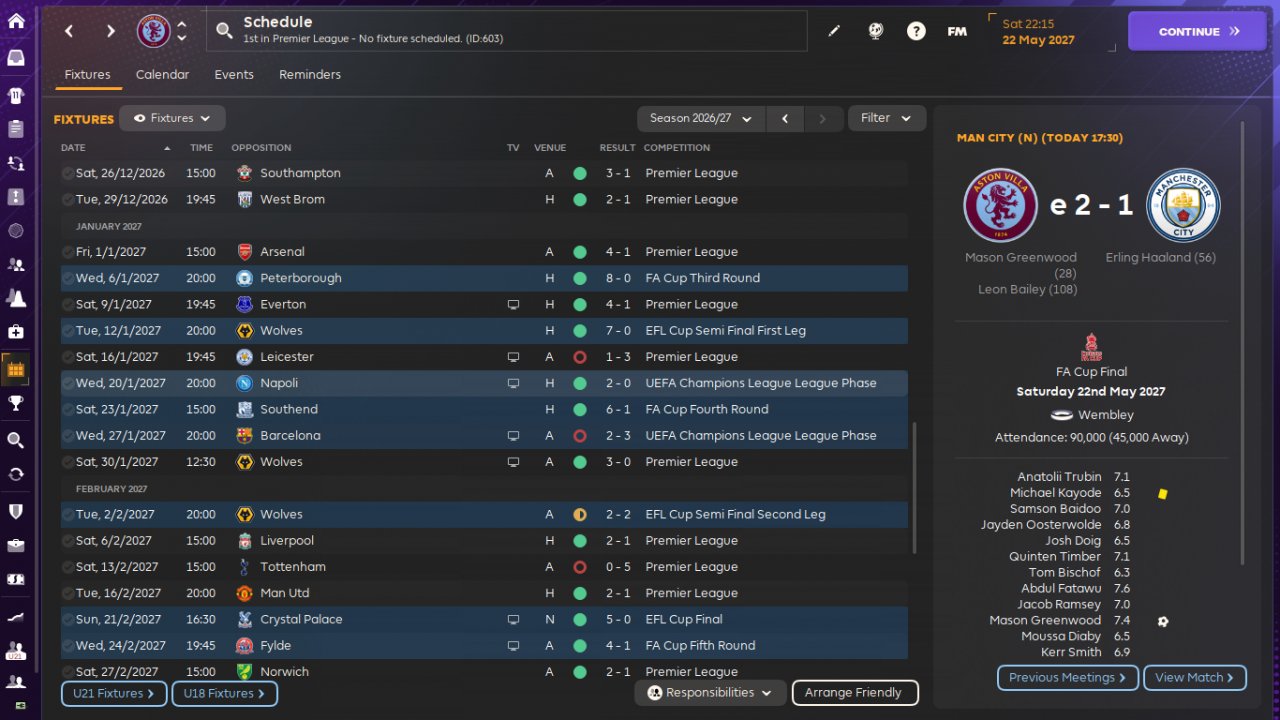
Task: Click the Aston Villa club badge in header
Action: (154, 31)
